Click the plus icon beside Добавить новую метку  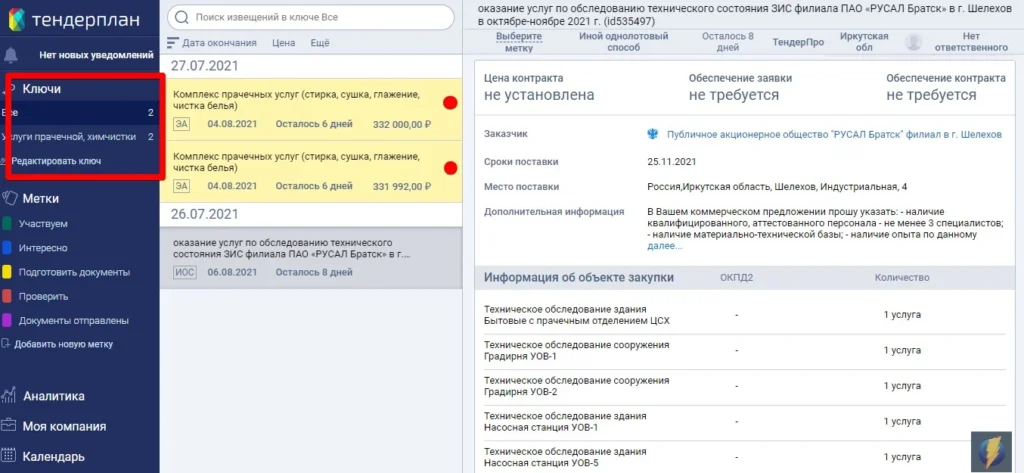(6, 344)
